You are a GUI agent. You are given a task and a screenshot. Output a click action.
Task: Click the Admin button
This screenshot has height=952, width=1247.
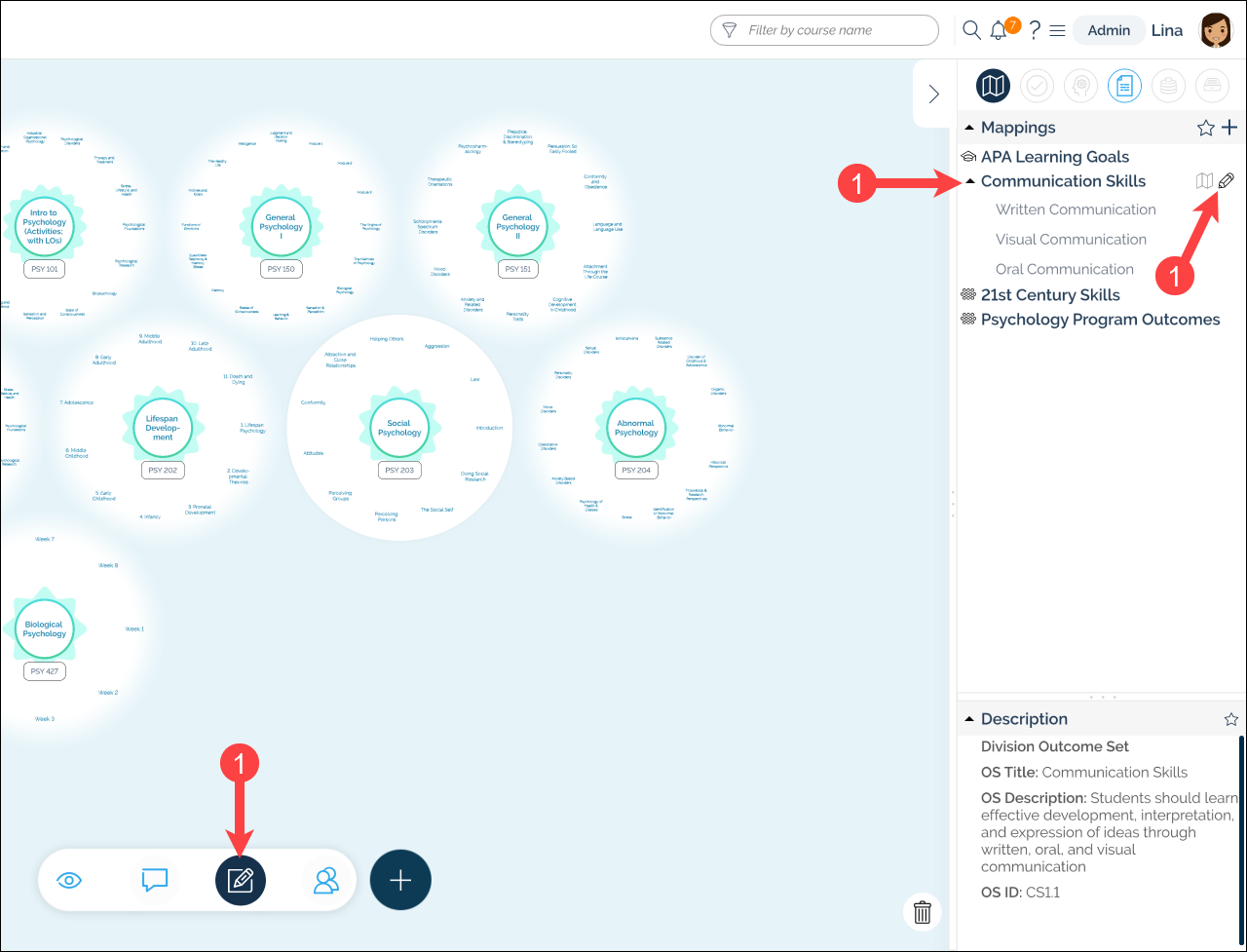1108,30
